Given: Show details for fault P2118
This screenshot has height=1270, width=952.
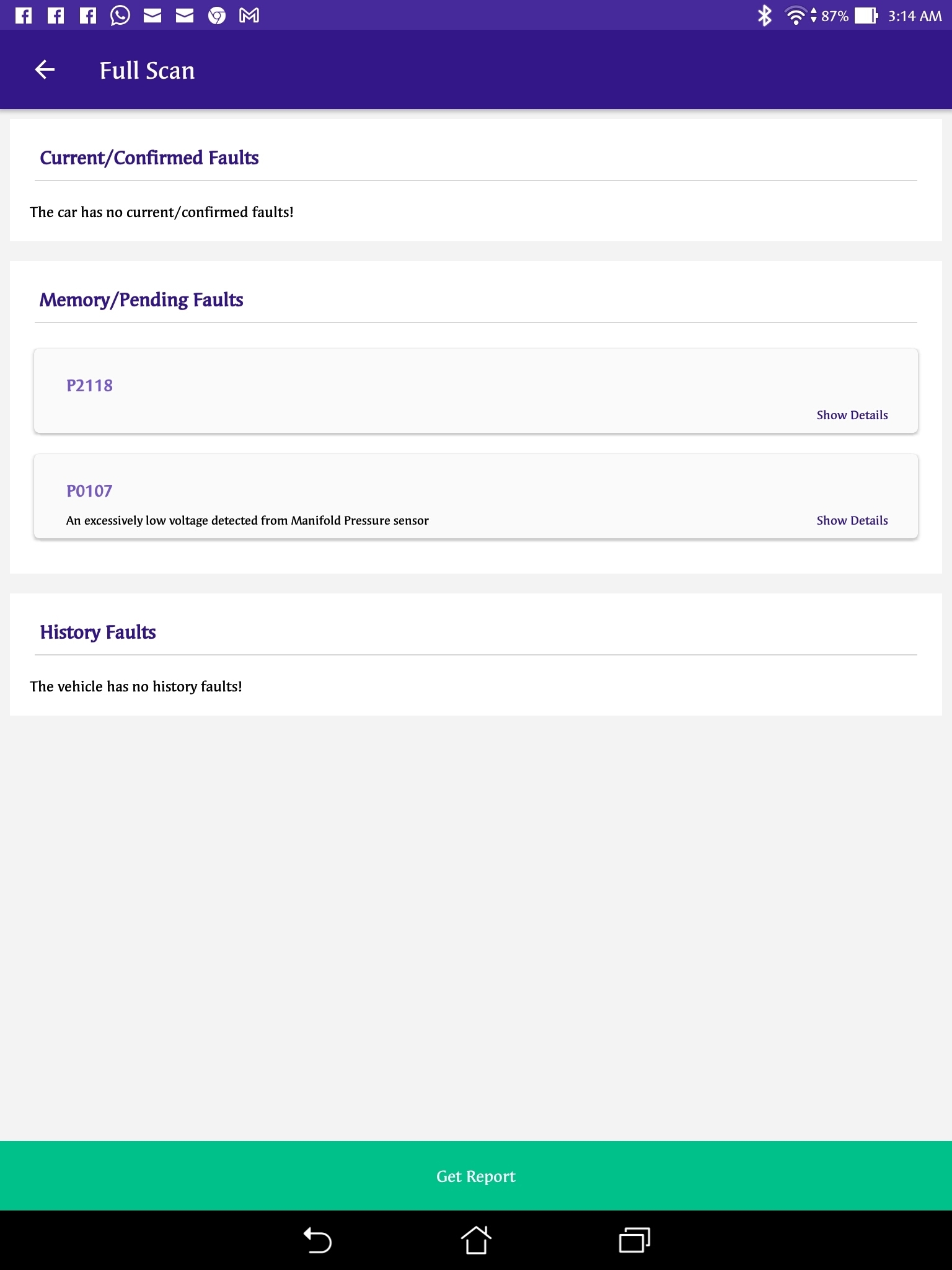Looking at the screenshot, I should 852,415.
